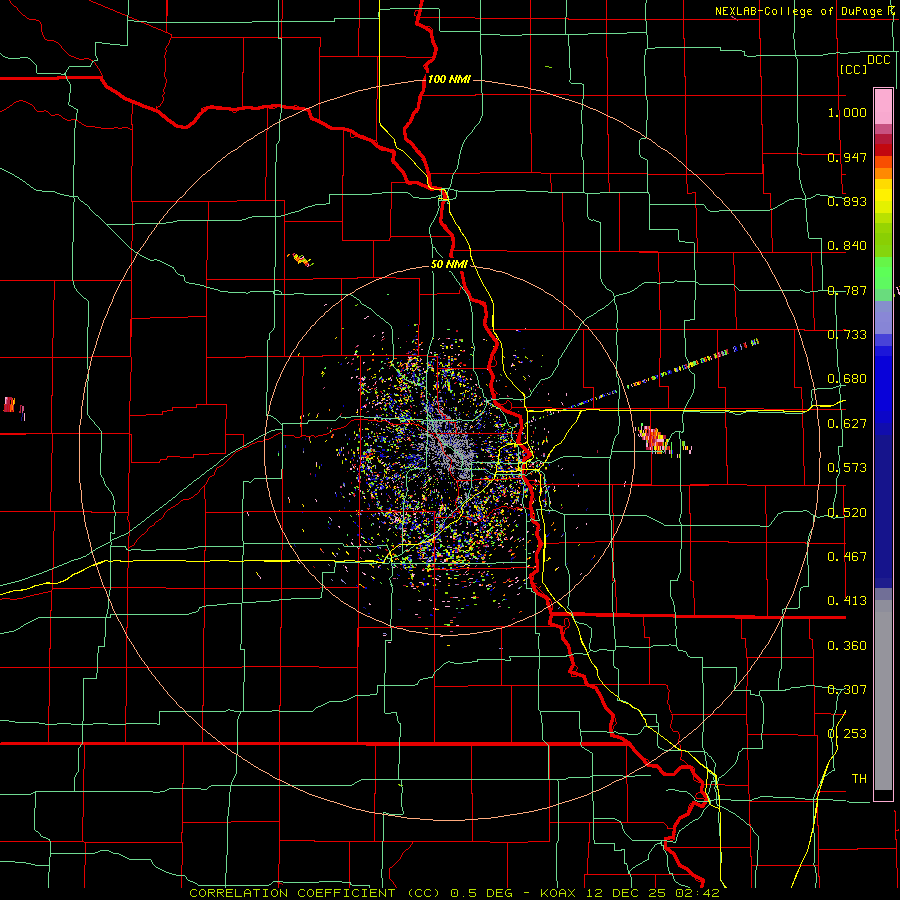Select the 0.520 legend value
This screenshot has width=900, height=900.
(x=847, y=513)
